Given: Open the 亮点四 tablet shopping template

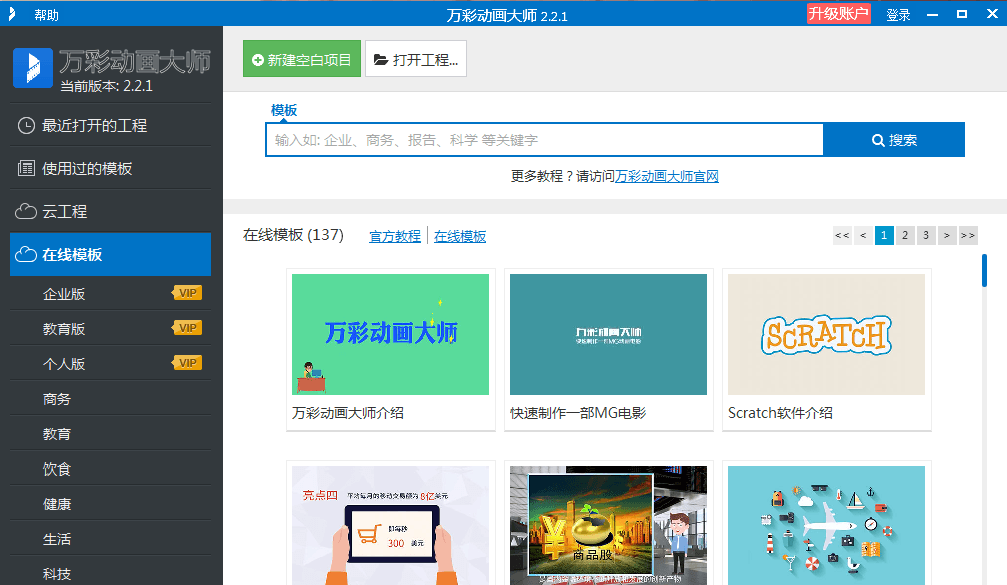Looking at the screenshot, I should point(390,525).
